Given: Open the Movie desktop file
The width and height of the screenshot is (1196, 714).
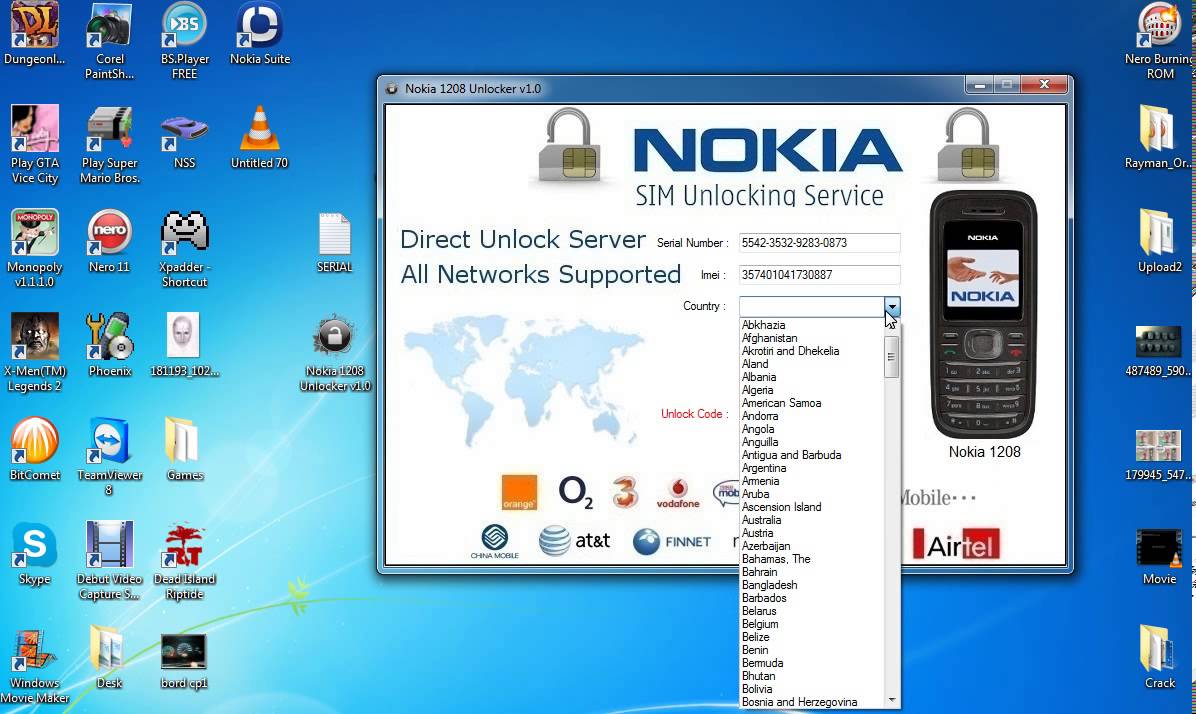Looking at the screenshot, I should [1159, 558].
